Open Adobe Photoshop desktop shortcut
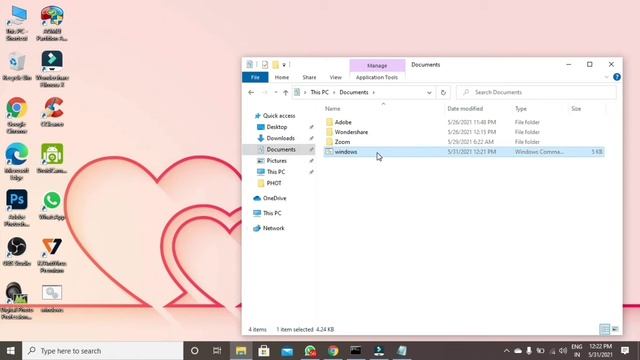 [17, 208]
